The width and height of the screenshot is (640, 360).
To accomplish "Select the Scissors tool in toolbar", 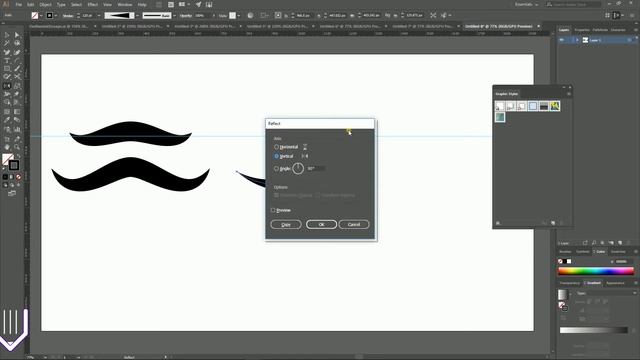I will [x=17, y=77].
